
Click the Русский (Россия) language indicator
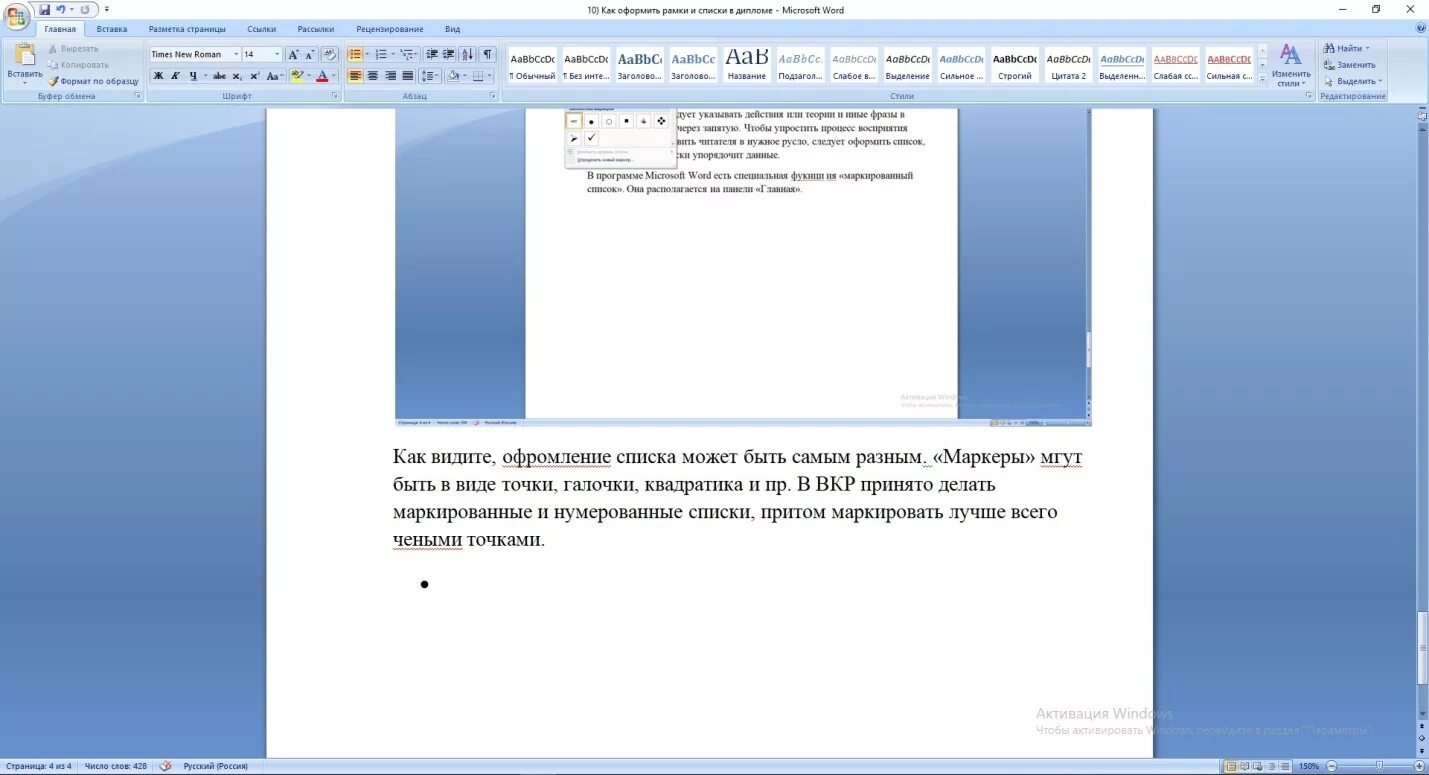(216, 766)
